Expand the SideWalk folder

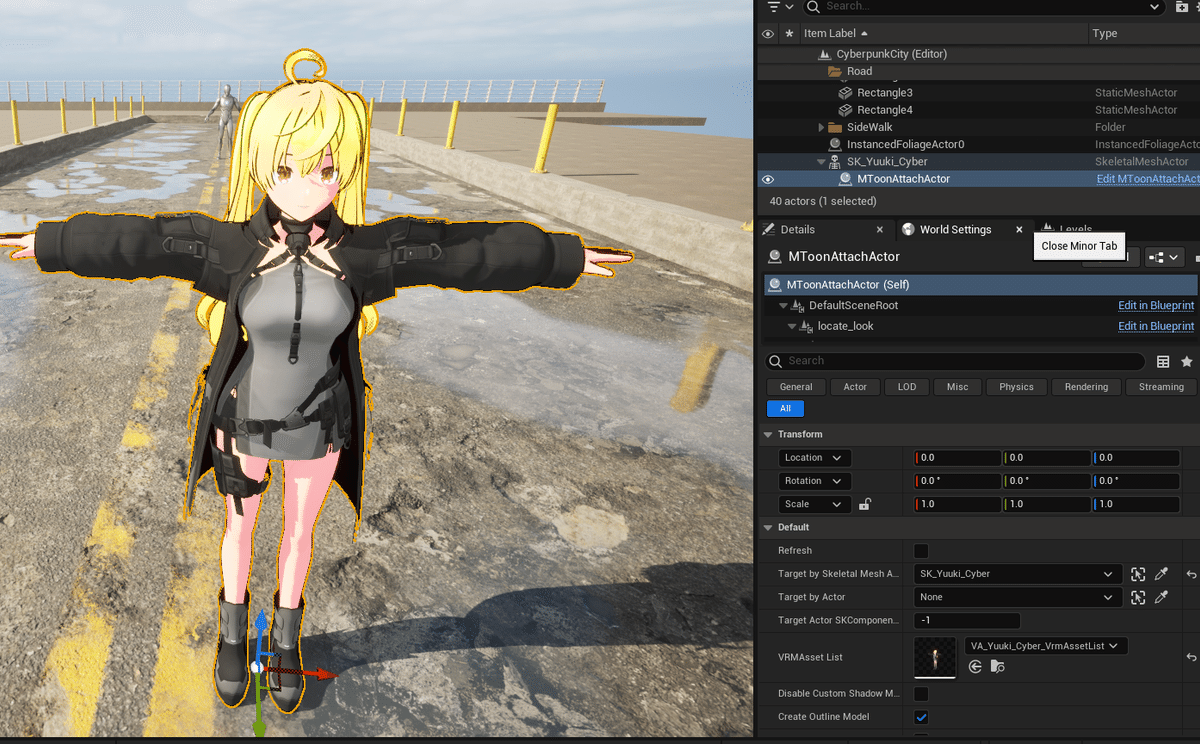pyautogui.click(x=821, y=126)
